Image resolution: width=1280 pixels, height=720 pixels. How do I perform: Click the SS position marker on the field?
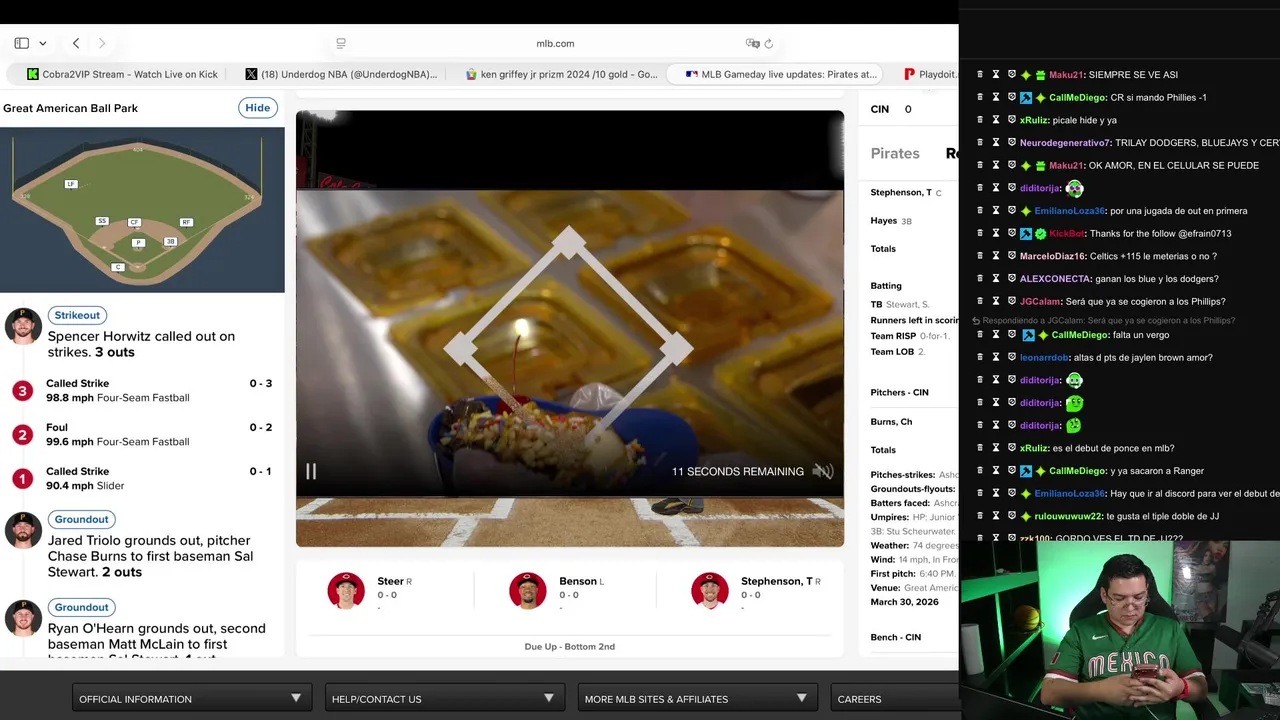[102, 221]
